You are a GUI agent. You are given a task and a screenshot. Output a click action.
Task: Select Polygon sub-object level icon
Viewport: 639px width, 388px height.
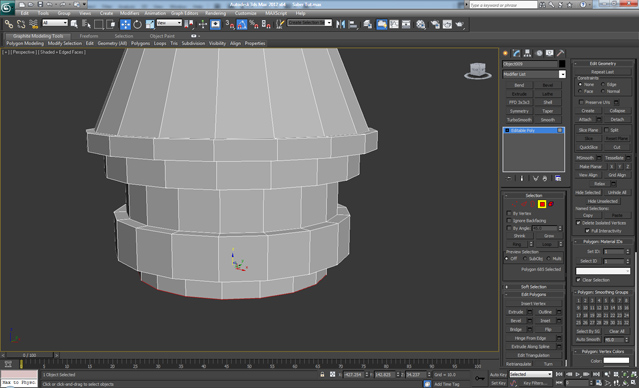coord(542,204)
